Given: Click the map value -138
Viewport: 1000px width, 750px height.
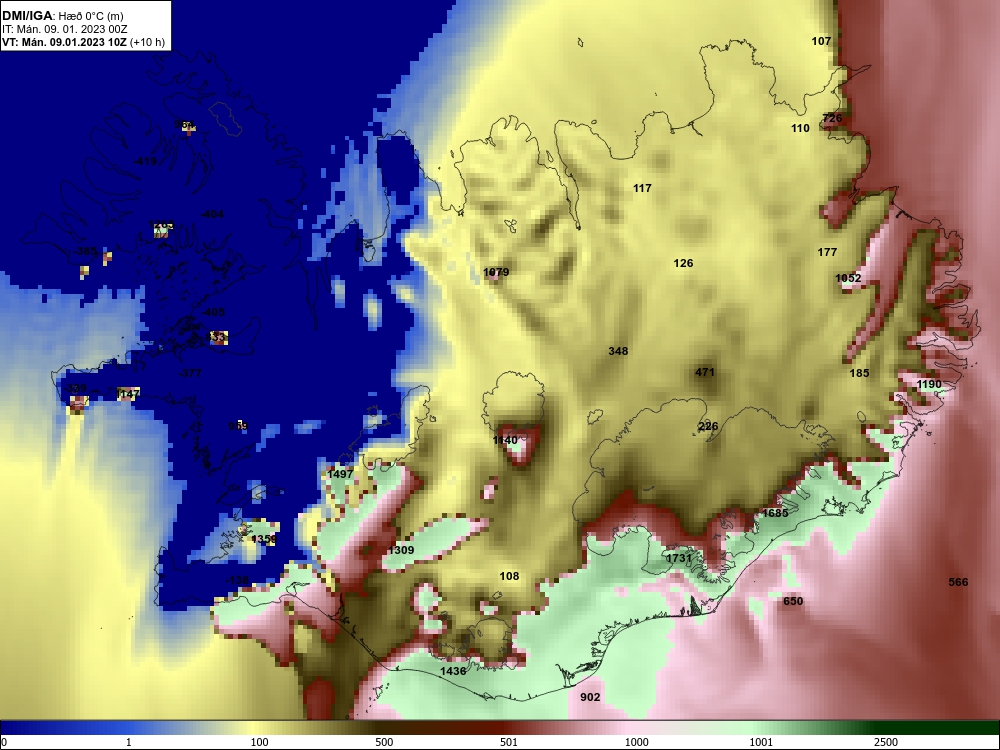Looking at the screenshot, I should tap(237, 580).
